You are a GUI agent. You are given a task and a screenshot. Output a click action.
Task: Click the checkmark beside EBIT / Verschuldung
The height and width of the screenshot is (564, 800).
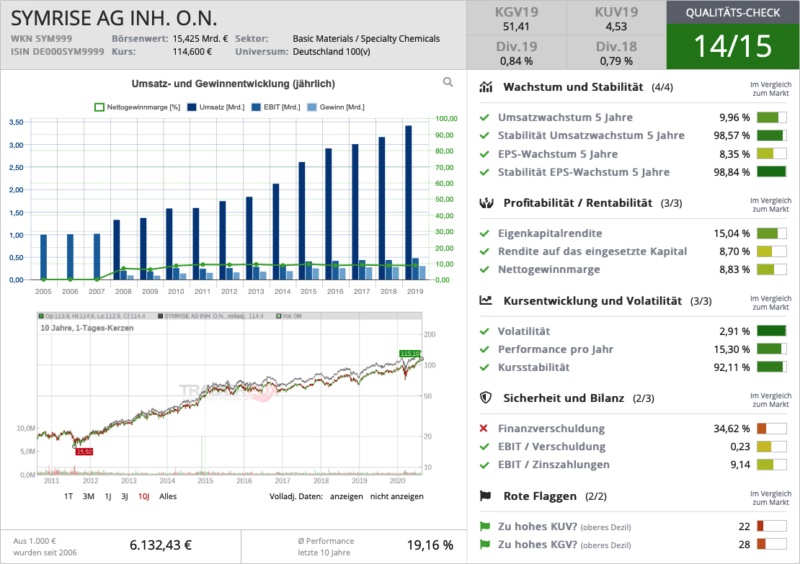[x=484, y=447]
